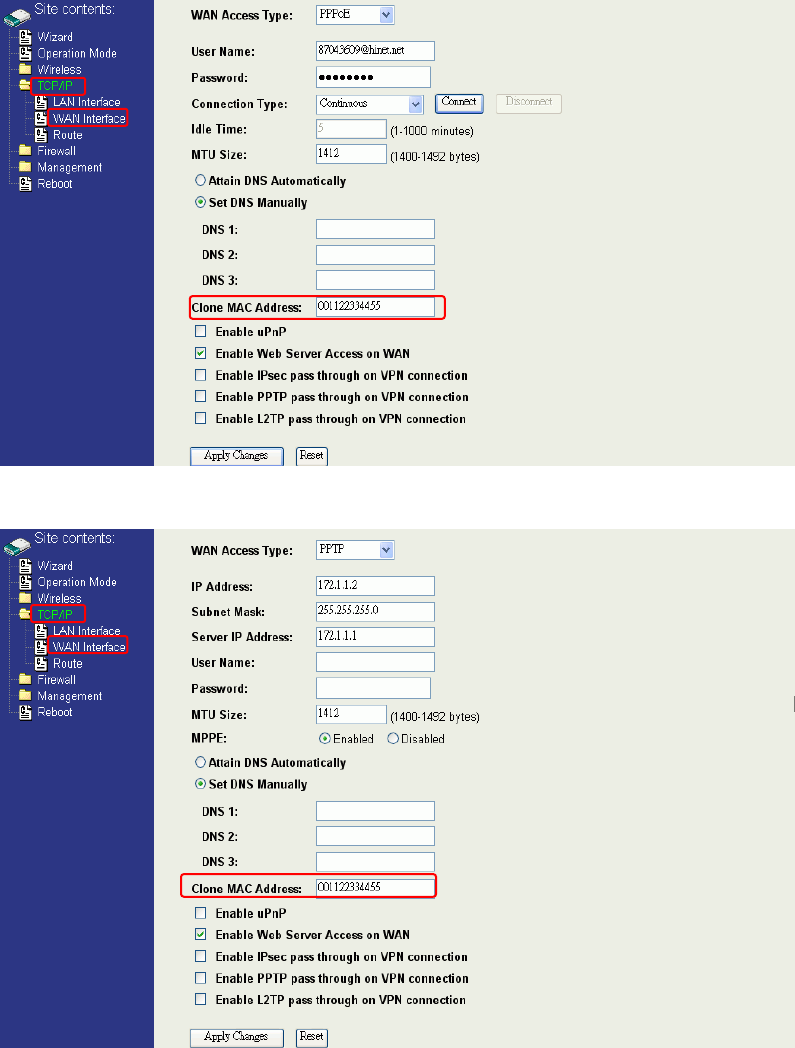The width and height of the screenshot is (795, 1048).
Task: Click the Wireless folder icon in the lower panel
Action: pyautogui.click(x=25, y=598)
